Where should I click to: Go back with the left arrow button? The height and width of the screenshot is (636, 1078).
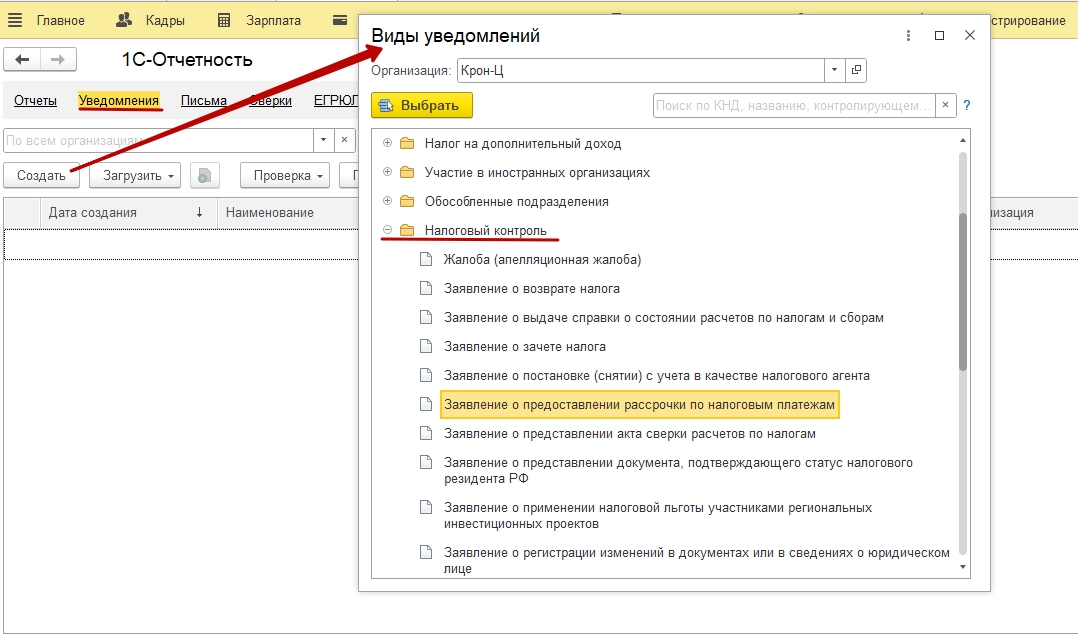(x=22, y=60)
